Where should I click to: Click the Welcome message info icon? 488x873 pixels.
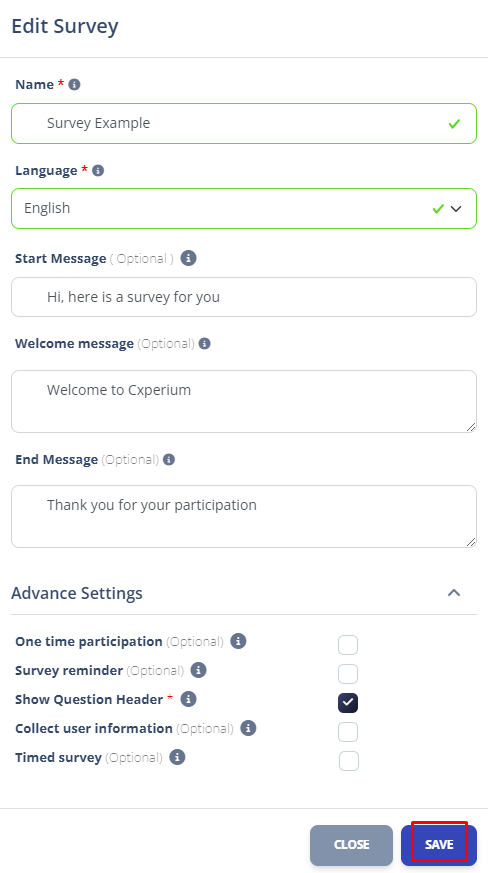(204, 344)
